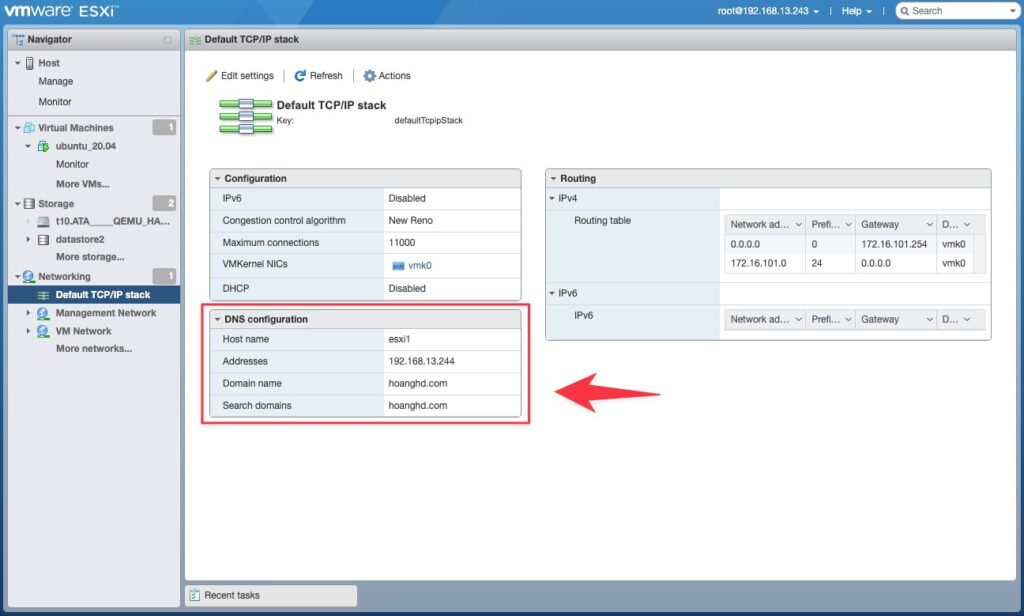The image size is (1024, 616).
Task: Click the Recent tasks icon
Action: coord(194,595)
